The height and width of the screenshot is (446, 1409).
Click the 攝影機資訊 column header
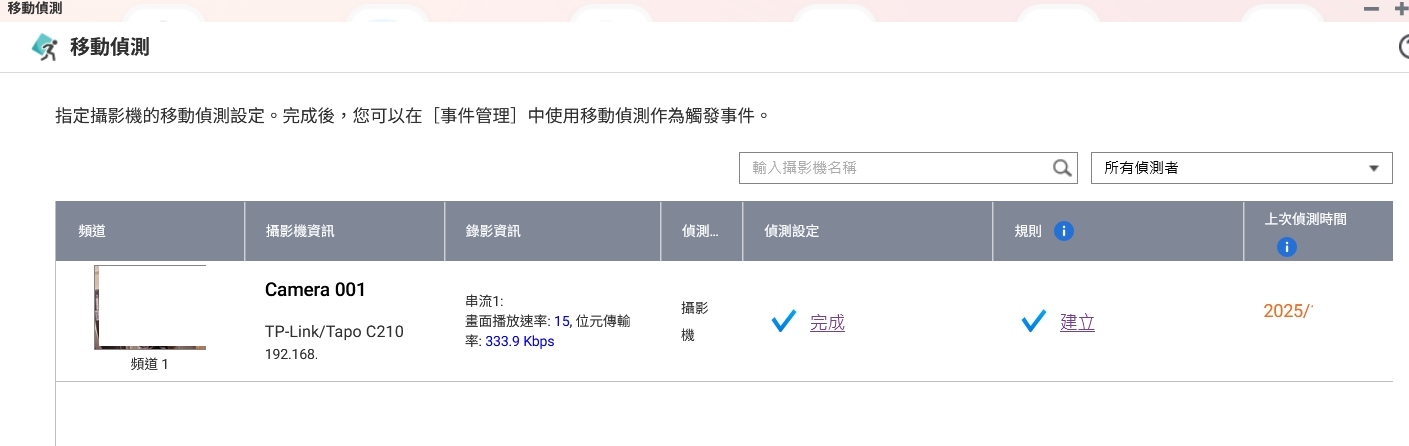point(300,231)
